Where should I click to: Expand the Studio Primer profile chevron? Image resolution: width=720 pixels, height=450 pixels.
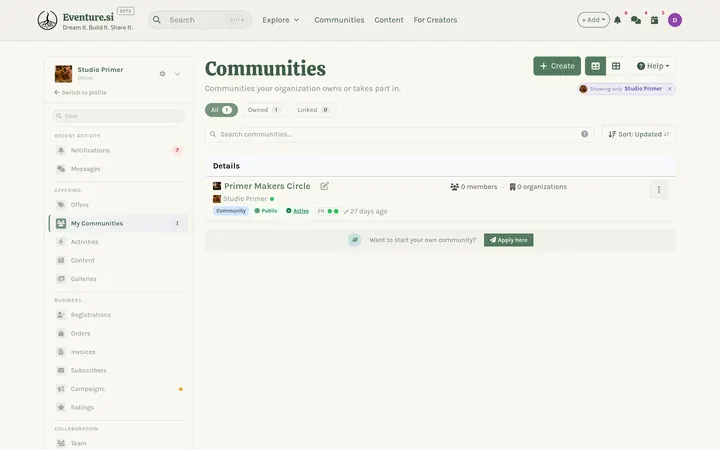coord(177,74)
